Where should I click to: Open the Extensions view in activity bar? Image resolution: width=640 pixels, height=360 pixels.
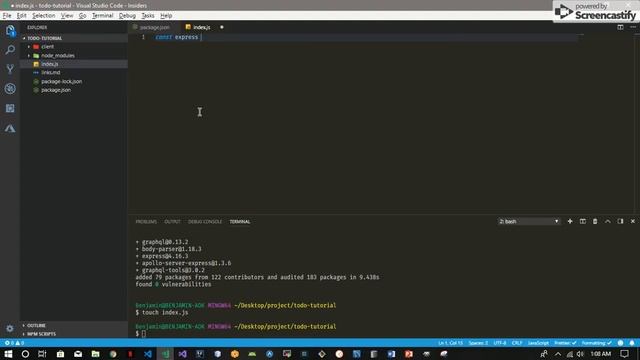click(x=10, y=108)
